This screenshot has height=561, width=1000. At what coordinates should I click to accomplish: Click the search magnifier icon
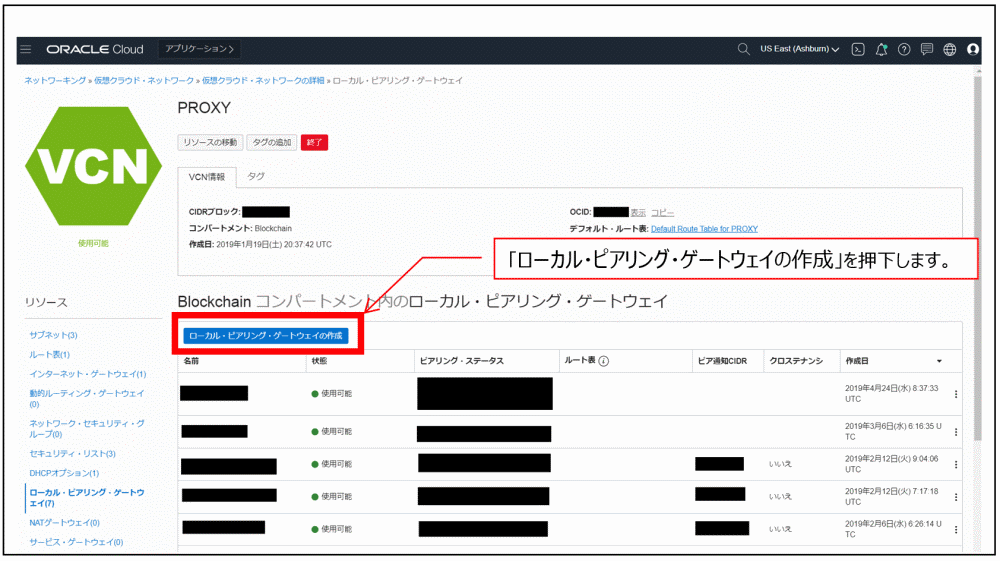[743, 49]
